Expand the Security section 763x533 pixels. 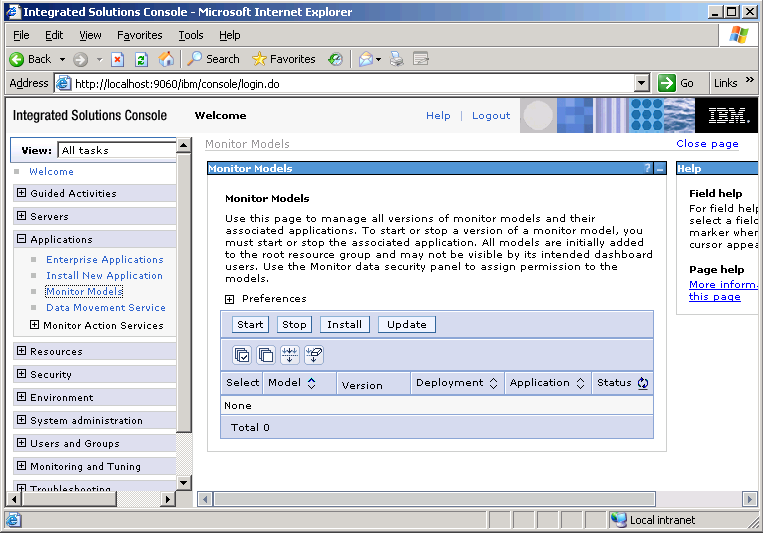tap(21, 374)
